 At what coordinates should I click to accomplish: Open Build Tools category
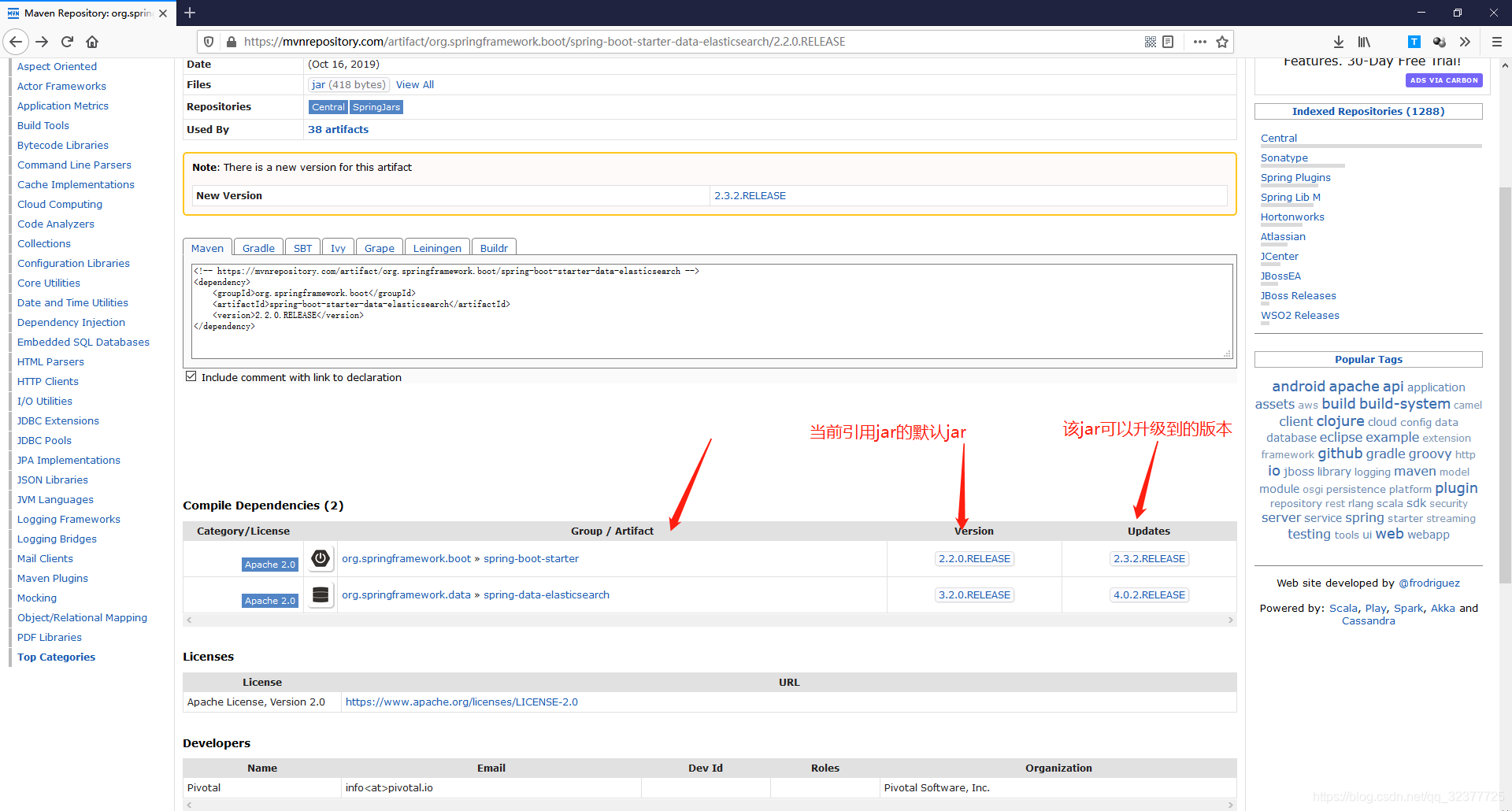click(x=43, y=126)
